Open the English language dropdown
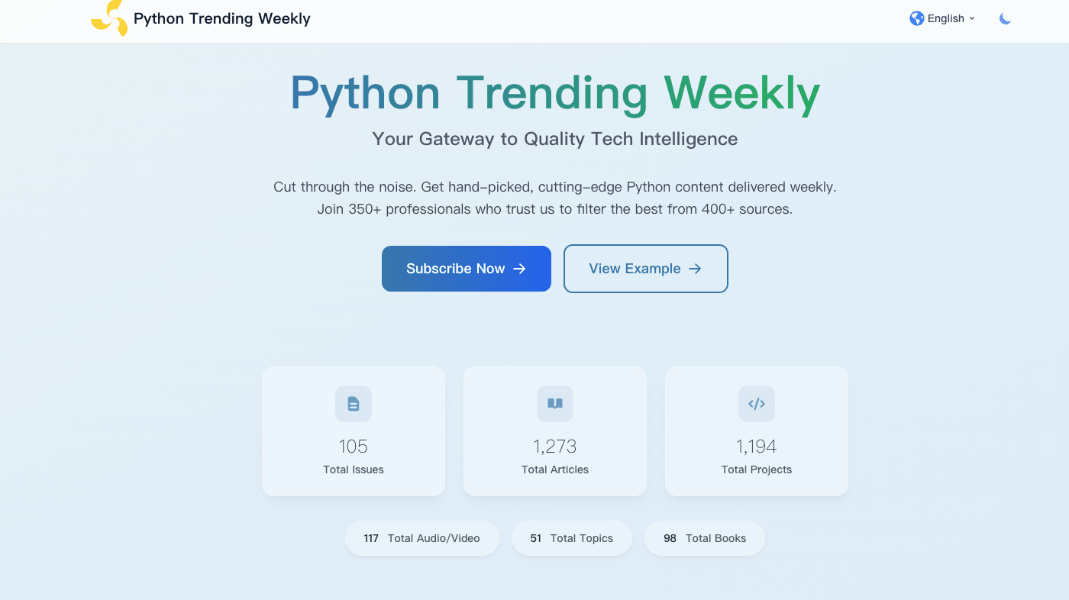Screen dimensions: 1069x600 (941, 18)
